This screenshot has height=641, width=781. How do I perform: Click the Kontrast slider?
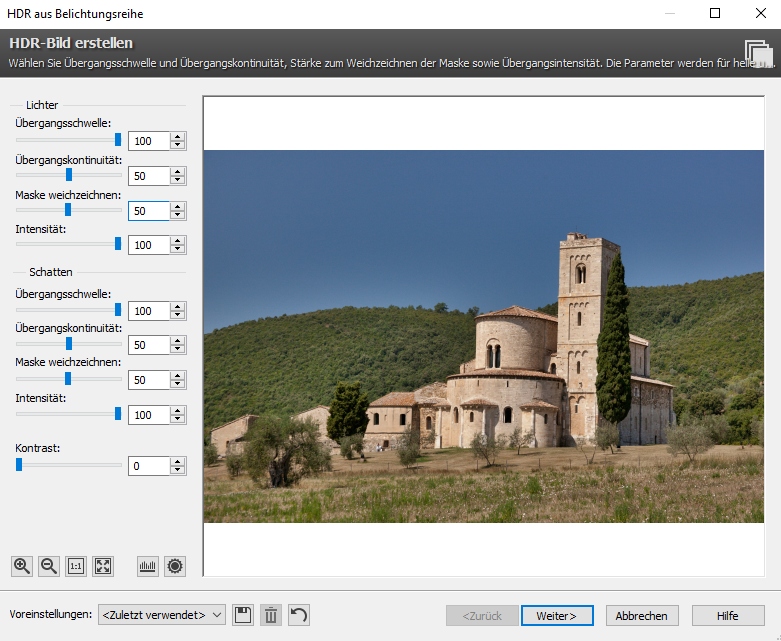[x=69, y=465]
